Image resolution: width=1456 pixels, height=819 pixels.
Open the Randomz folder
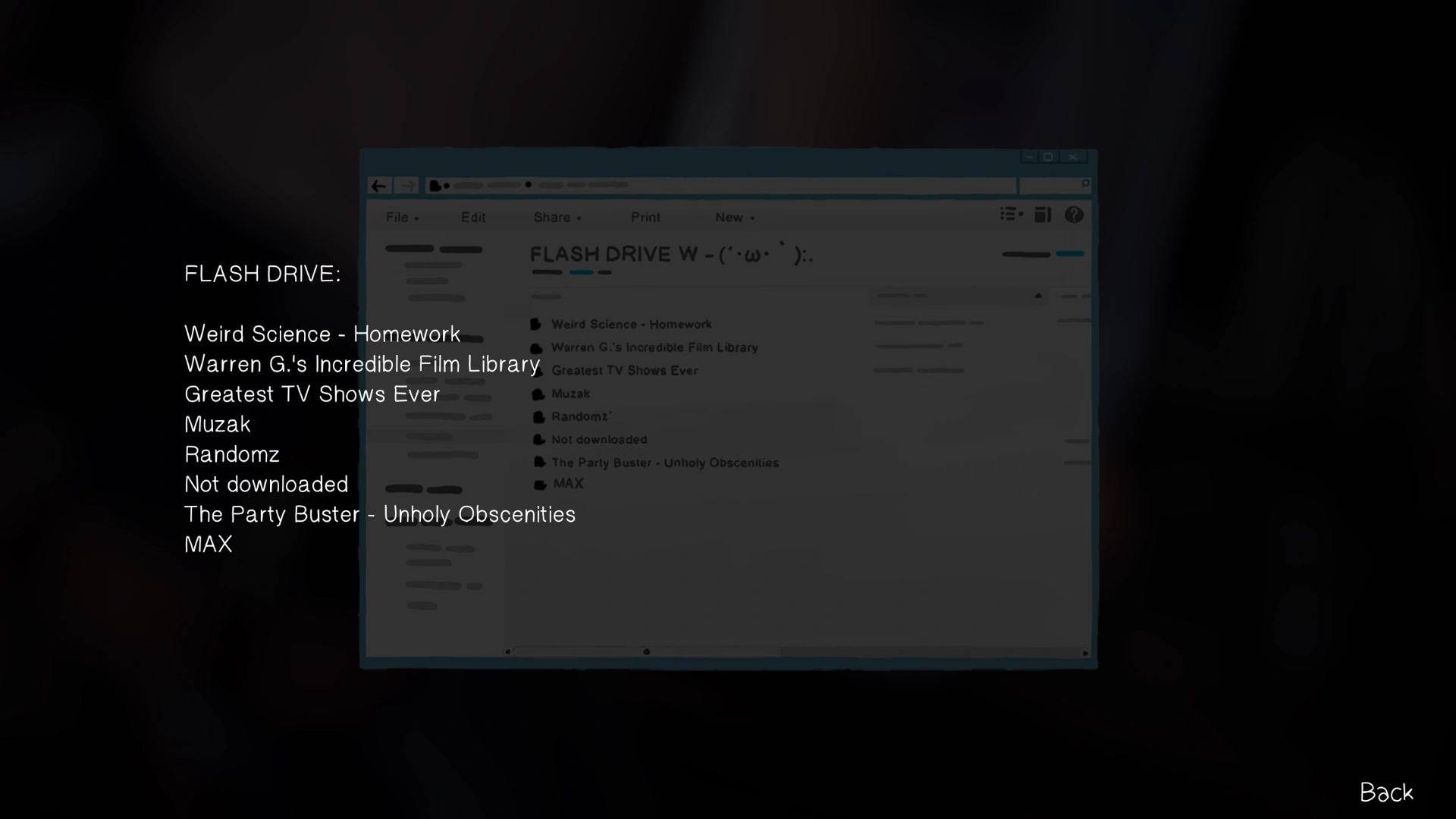tap(580, 417)
